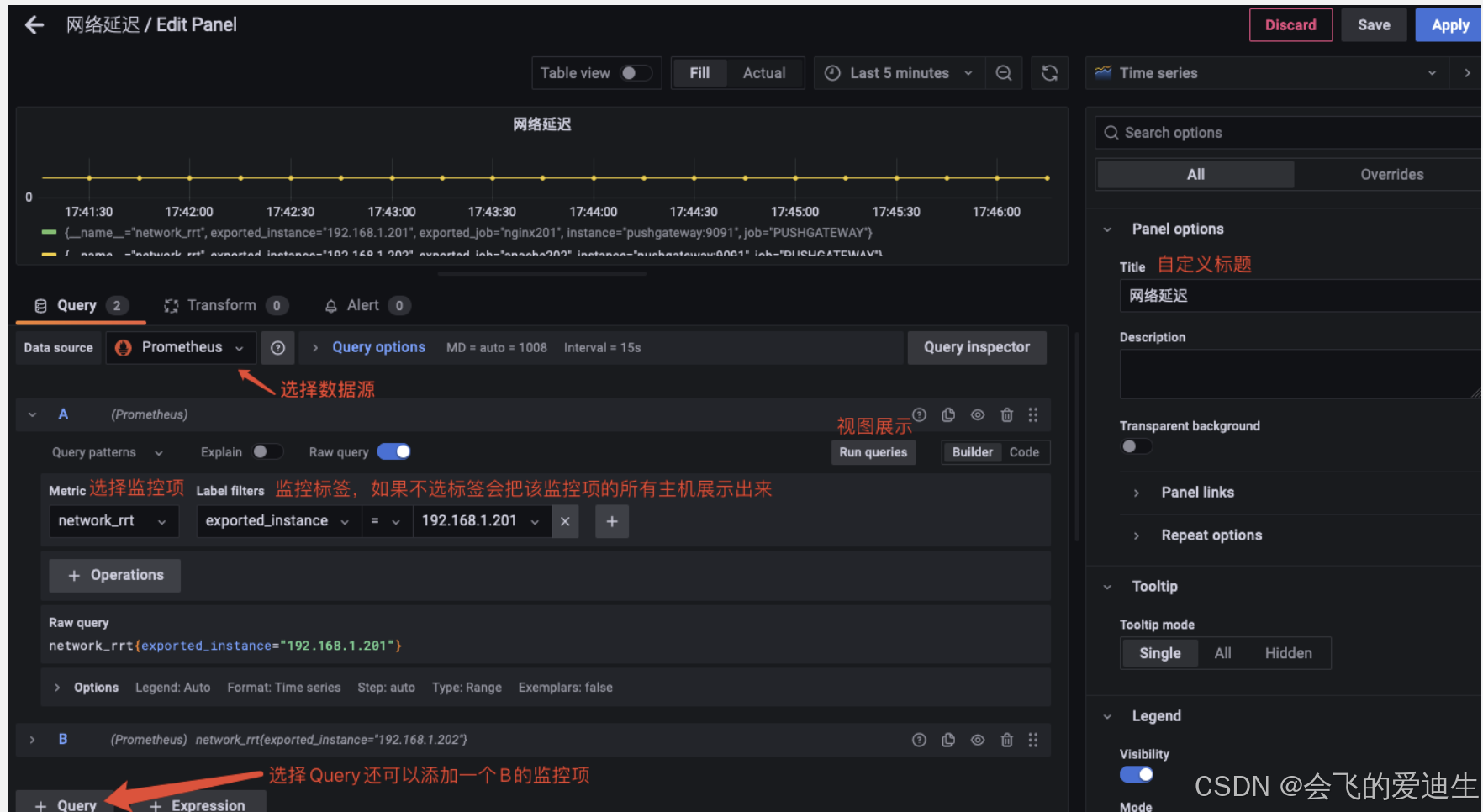Hide query B with eye icon
This screenshot has width=1483, height=812.
pos(978,740)
